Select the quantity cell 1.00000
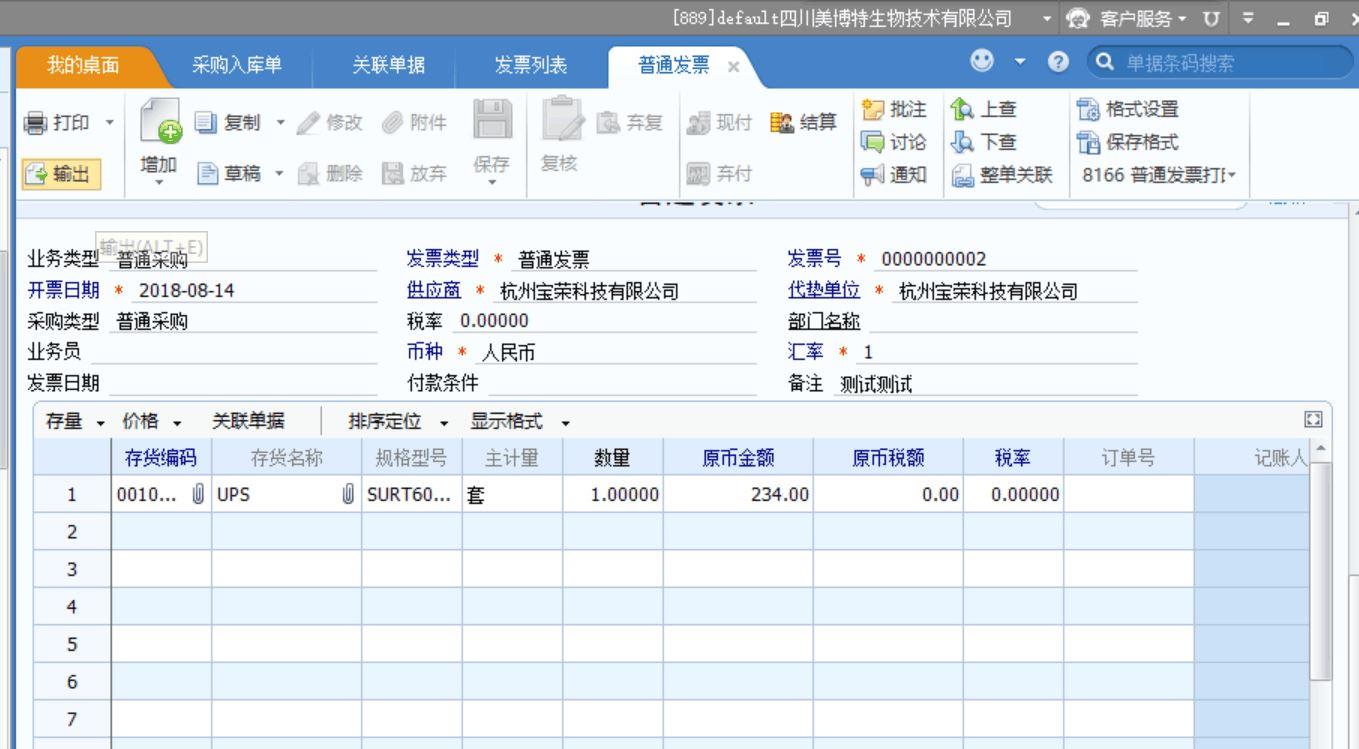 click(611, 494)
